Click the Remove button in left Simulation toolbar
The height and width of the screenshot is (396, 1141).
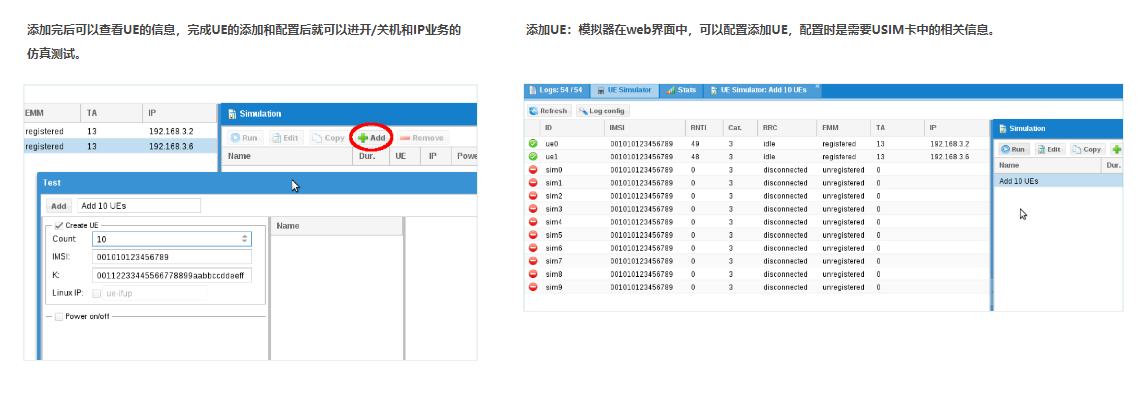pos(422,137)
